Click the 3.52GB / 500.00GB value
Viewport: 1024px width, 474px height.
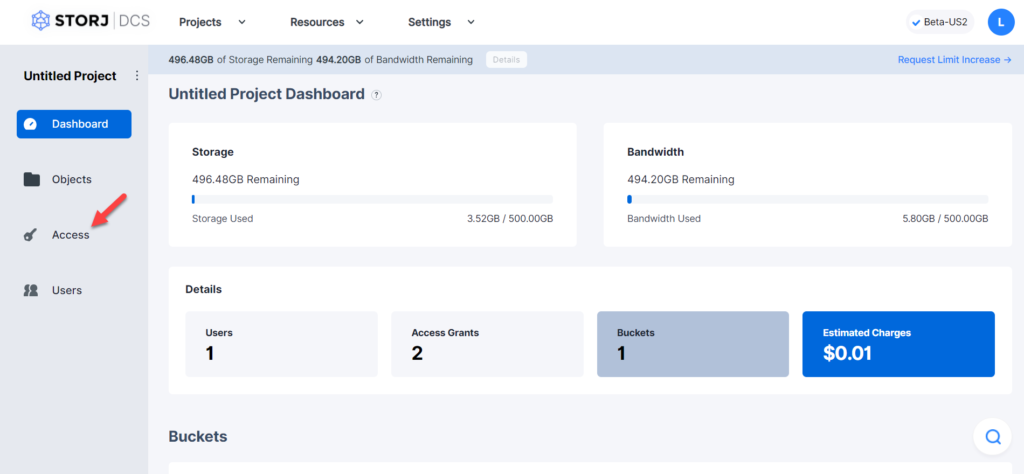(x=510, y=219)
